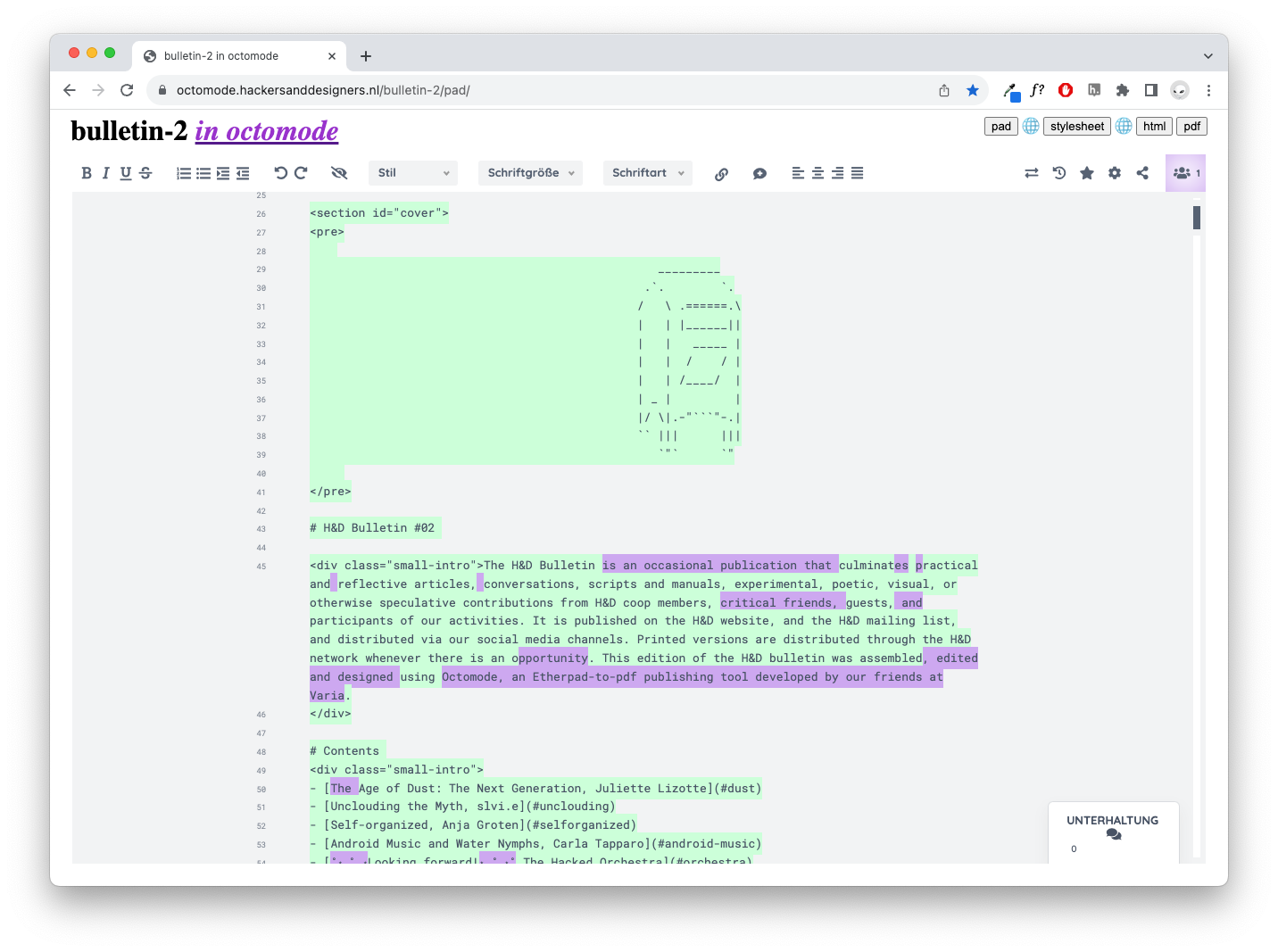
Task: Close the bulletin-2 in octomode tab
Action: click(x=332, y=56)
